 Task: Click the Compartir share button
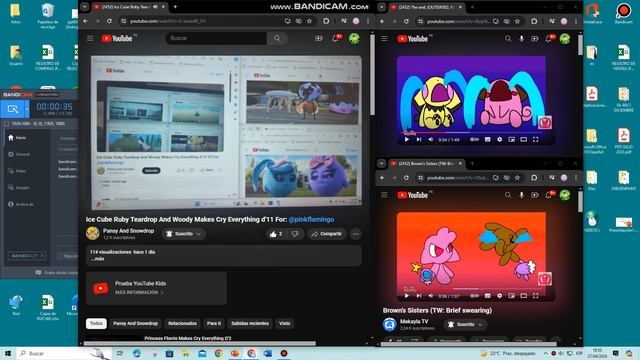(327, 234)
